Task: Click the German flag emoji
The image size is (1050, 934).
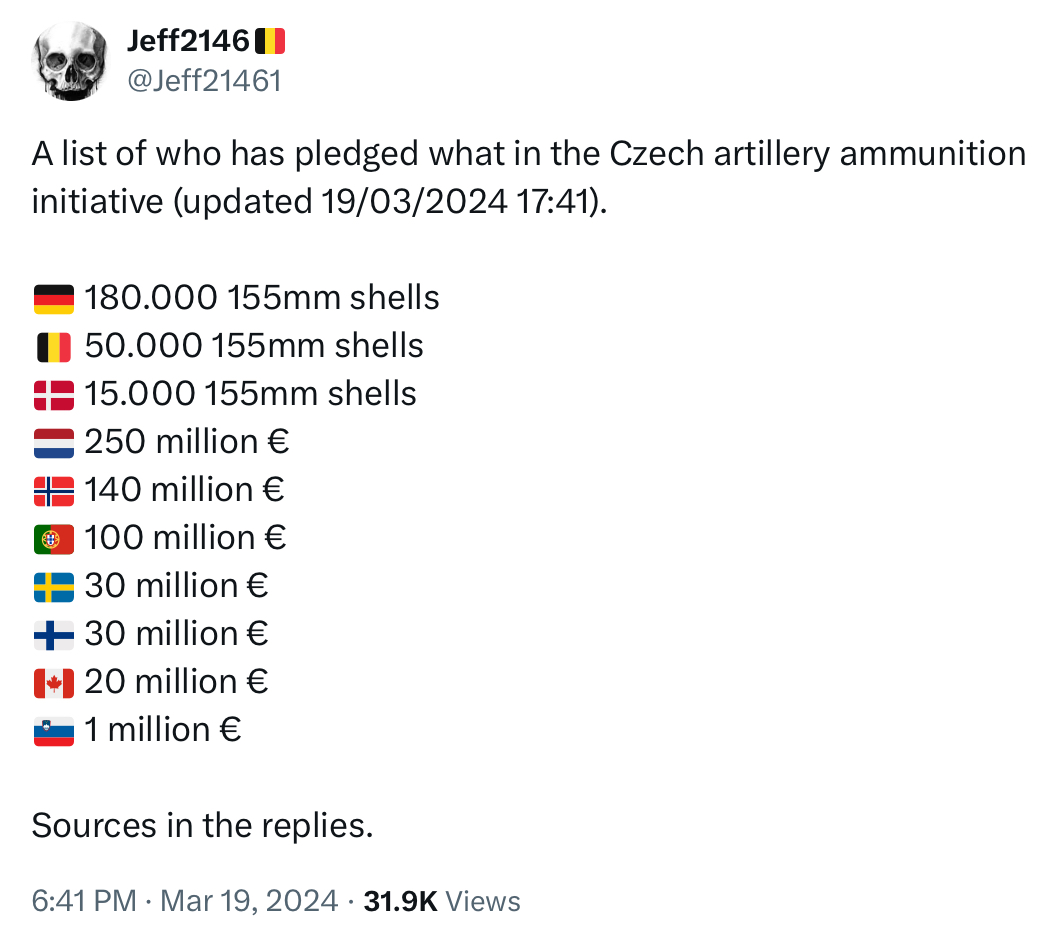Action: pos(54,298)
